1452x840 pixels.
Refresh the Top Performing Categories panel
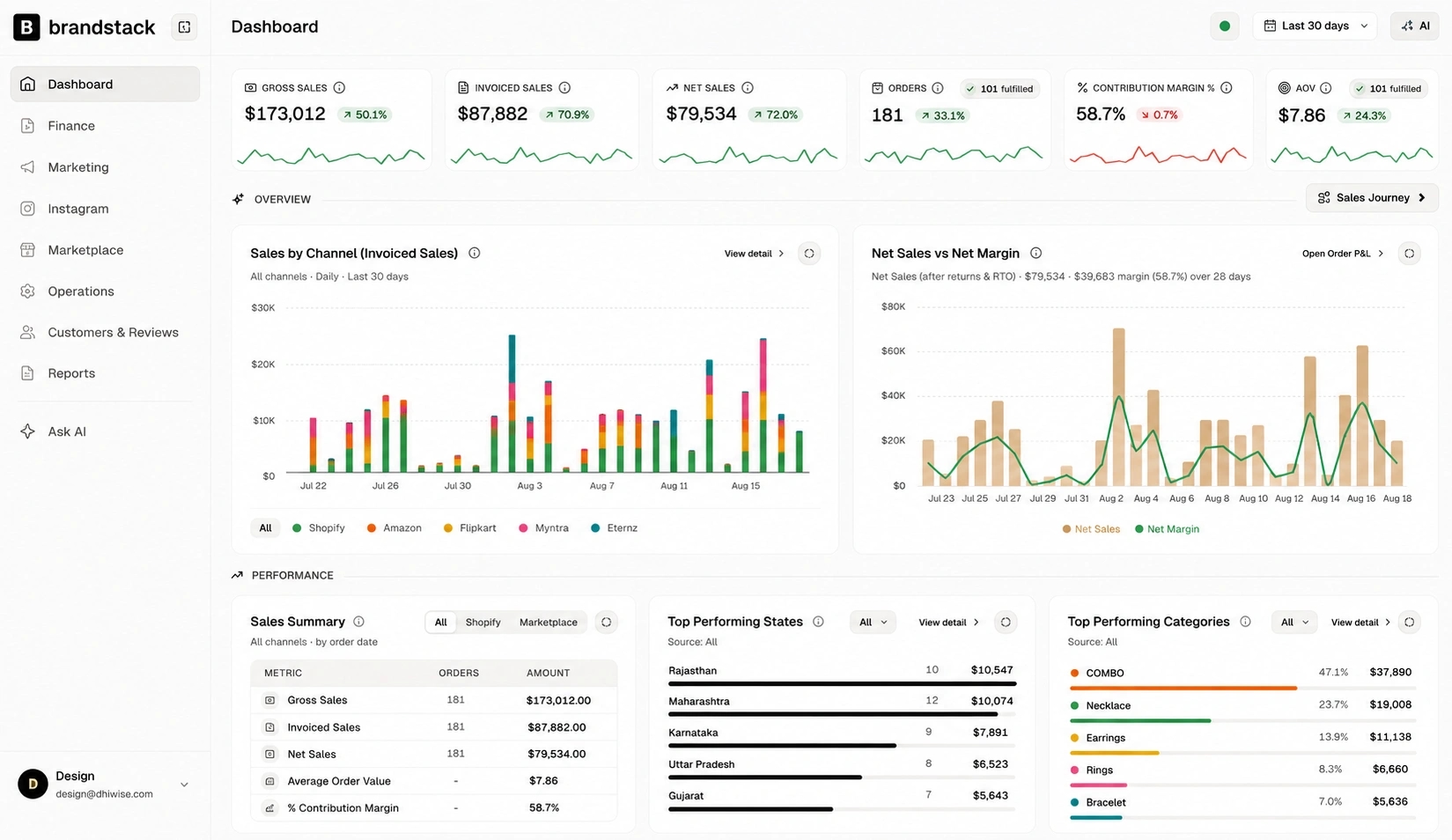pos(1409,622)
